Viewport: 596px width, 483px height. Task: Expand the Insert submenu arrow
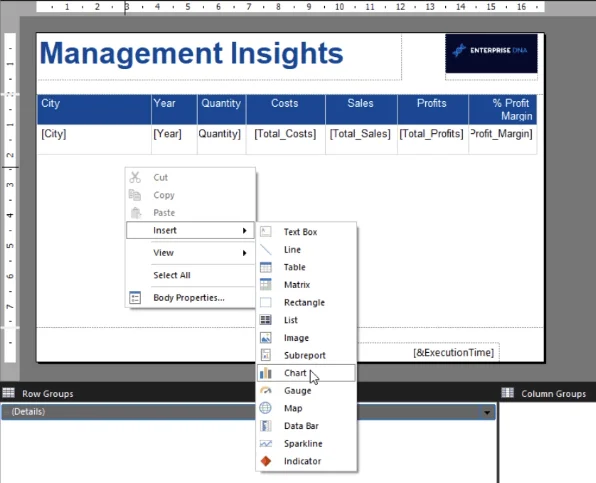(245, 230)
